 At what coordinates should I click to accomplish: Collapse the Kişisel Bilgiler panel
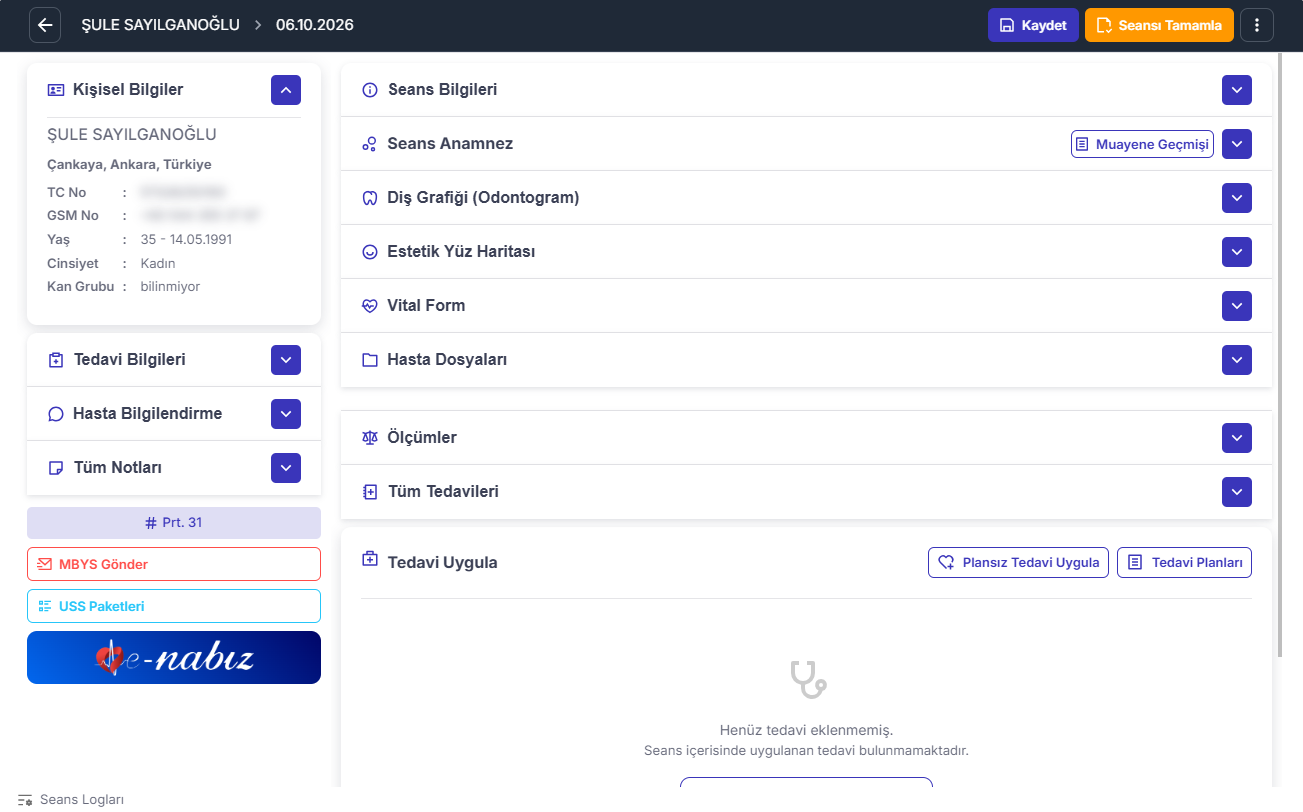[286, 90]
